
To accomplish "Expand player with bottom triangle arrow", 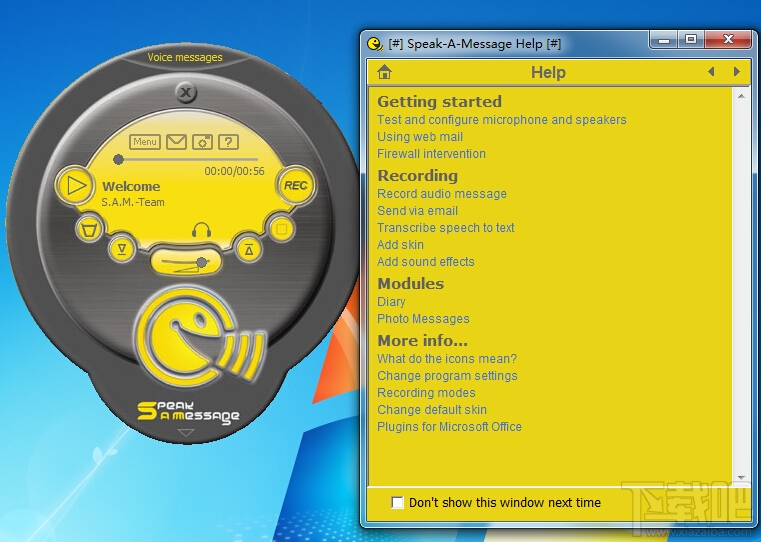I will (x=186, y=432).
